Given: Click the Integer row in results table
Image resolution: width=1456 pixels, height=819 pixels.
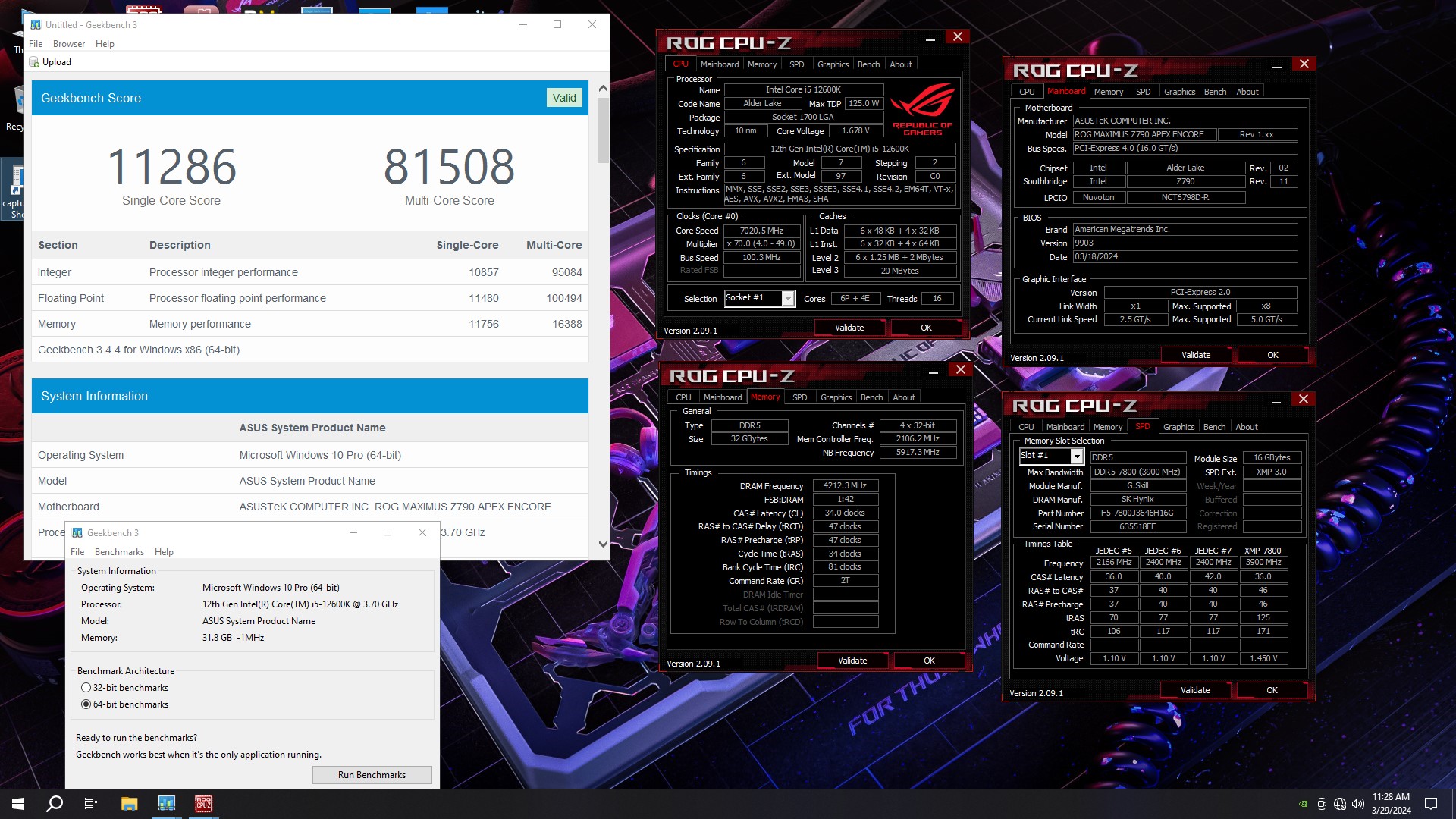Looking at the screenshot, I should (310, 272).
